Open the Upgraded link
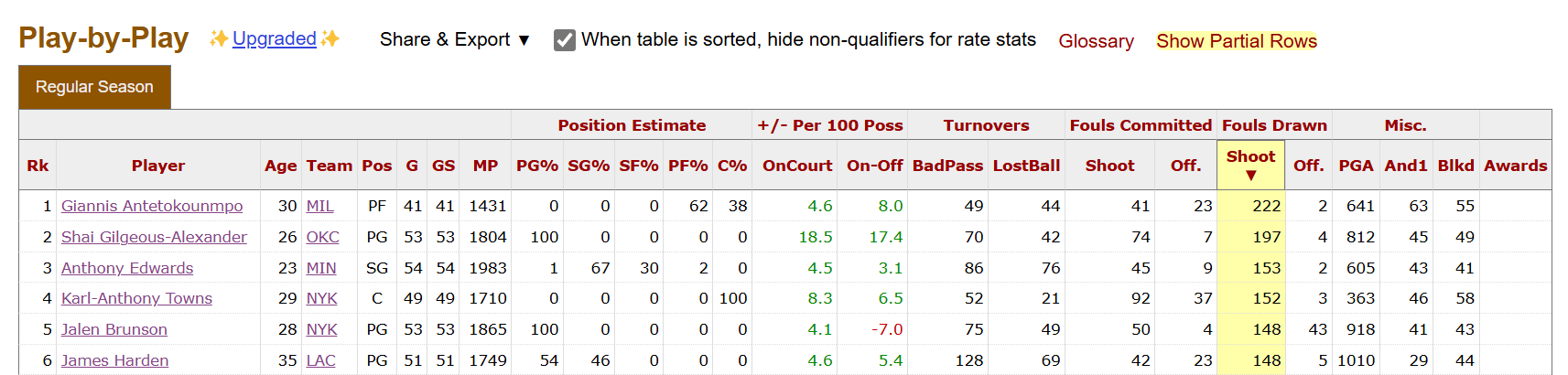The height and width of the screenshot is (375, 1568). point(275,38)
